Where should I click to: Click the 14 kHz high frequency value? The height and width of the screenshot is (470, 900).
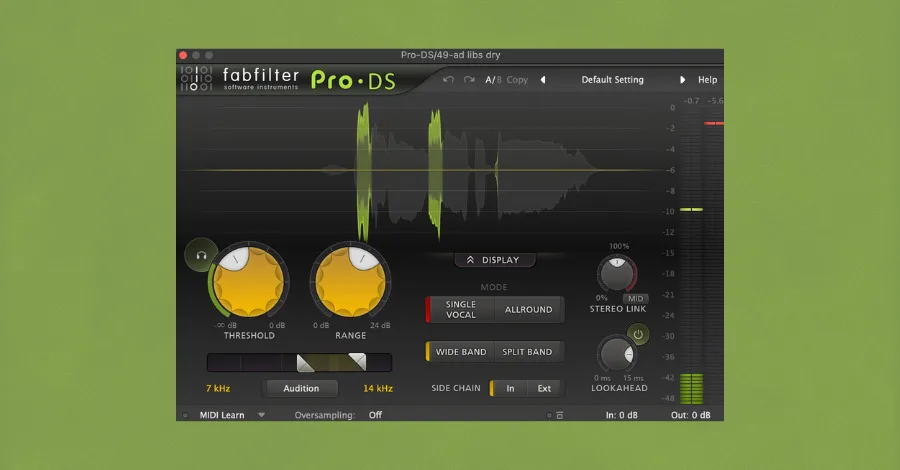coord(378,389)
